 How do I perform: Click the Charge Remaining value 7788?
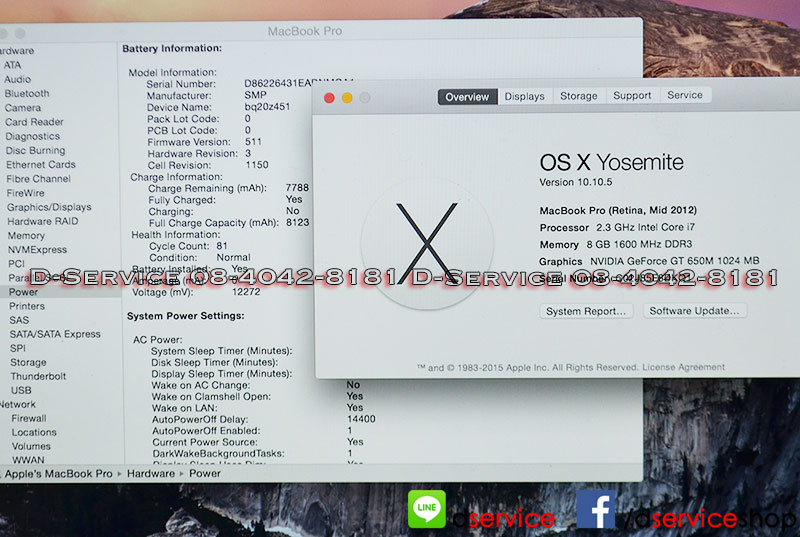coord(297,188)
